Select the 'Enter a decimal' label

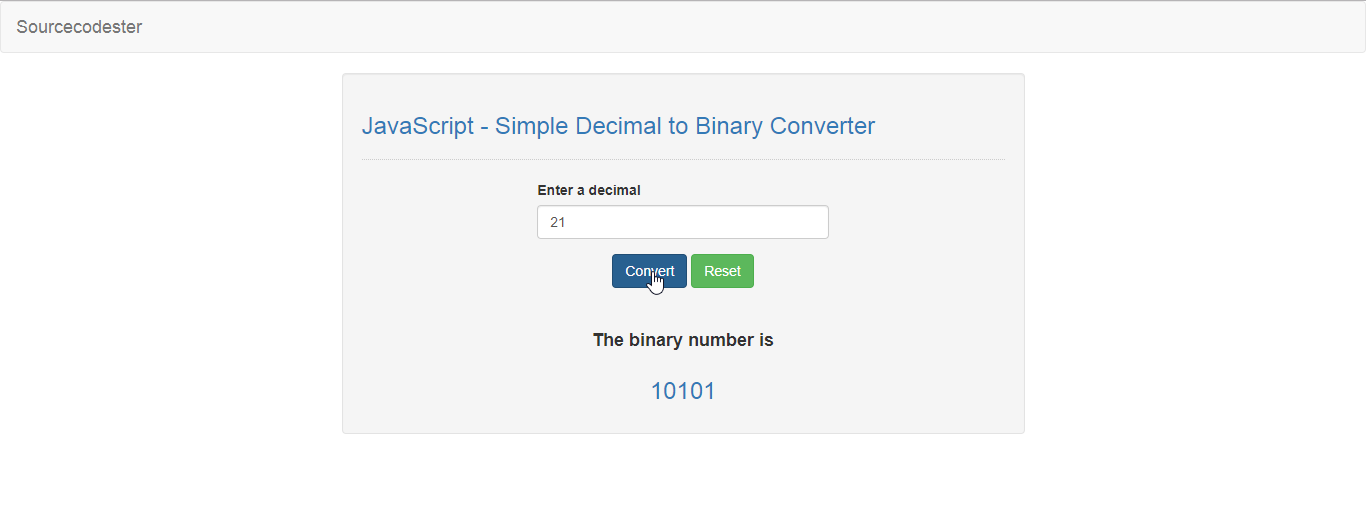[589, 190]
